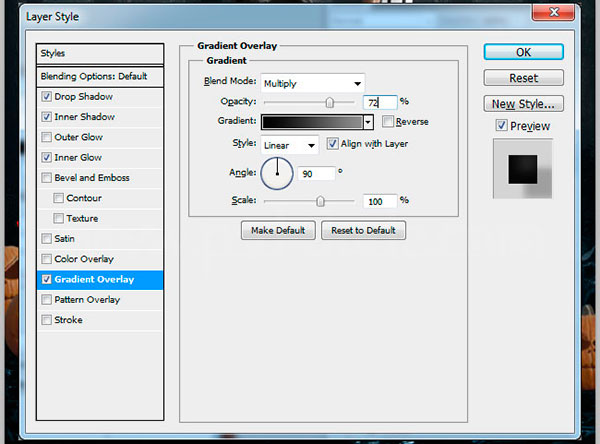Toggle the Inner Glow checkbox
The height and width of the screenshot is (444, 600).
pos(46,157)
